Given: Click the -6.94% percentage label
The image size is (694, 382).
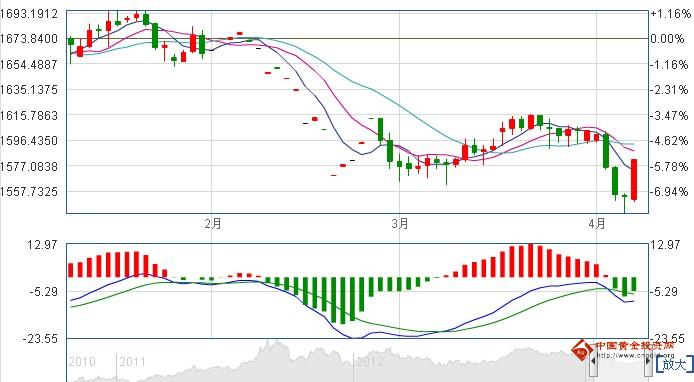Looking at the screenshot, I should pyautogui.click(x=669, y=192).
